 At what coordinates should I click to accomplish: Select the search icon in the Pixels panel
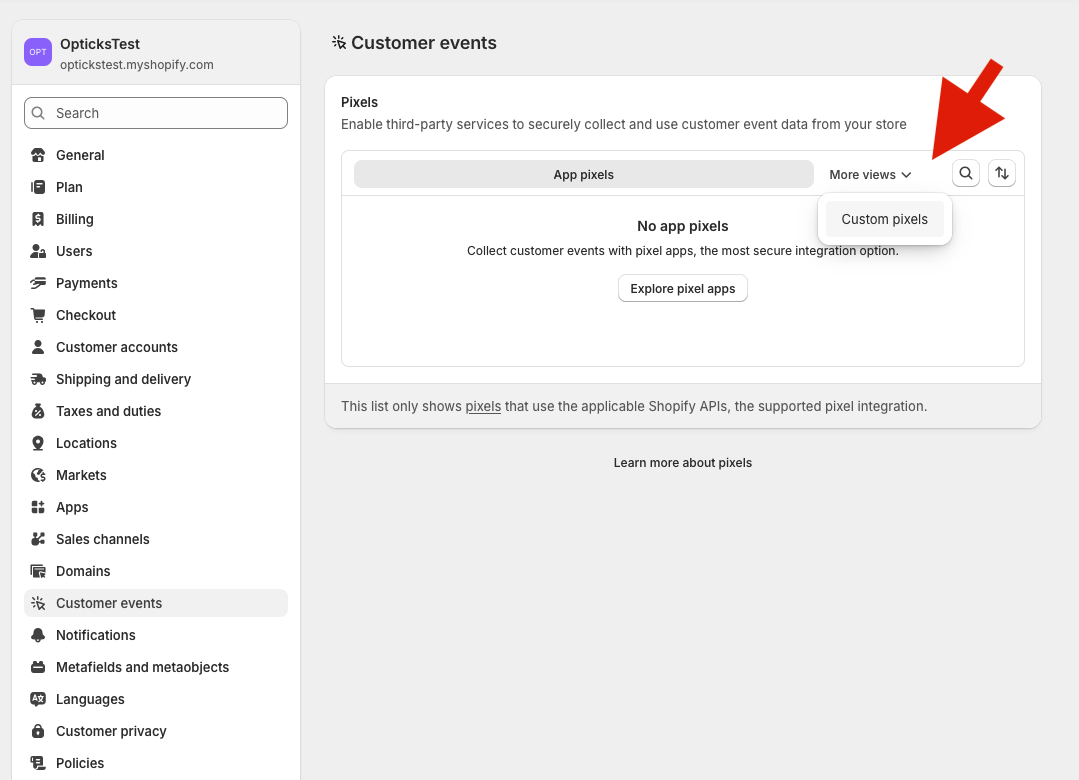pyautogui.click(x=965, y=173)
